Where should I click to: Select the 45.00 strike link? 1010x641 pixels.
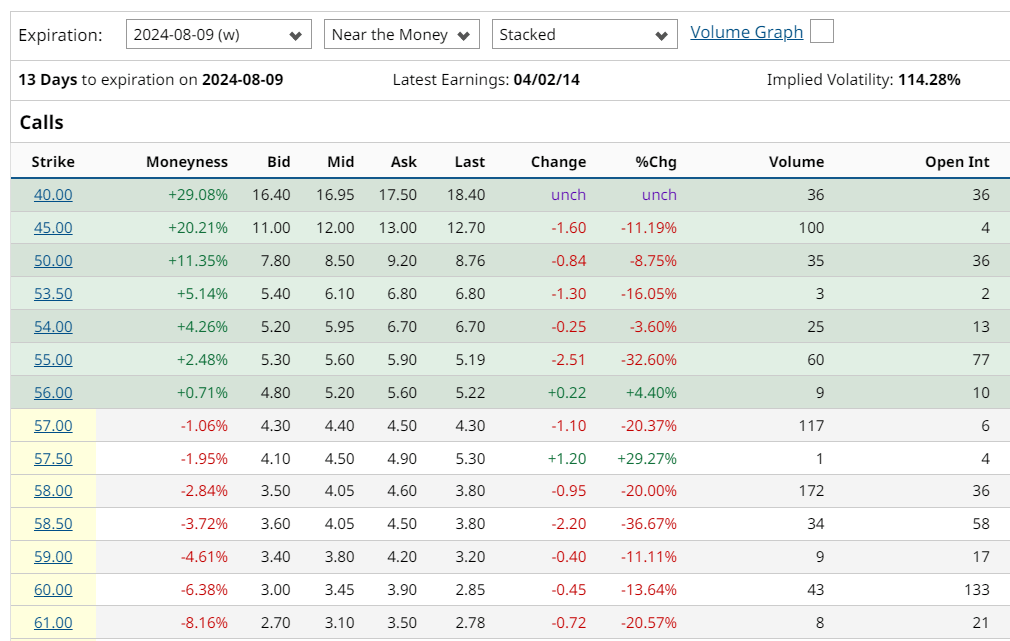52,227
